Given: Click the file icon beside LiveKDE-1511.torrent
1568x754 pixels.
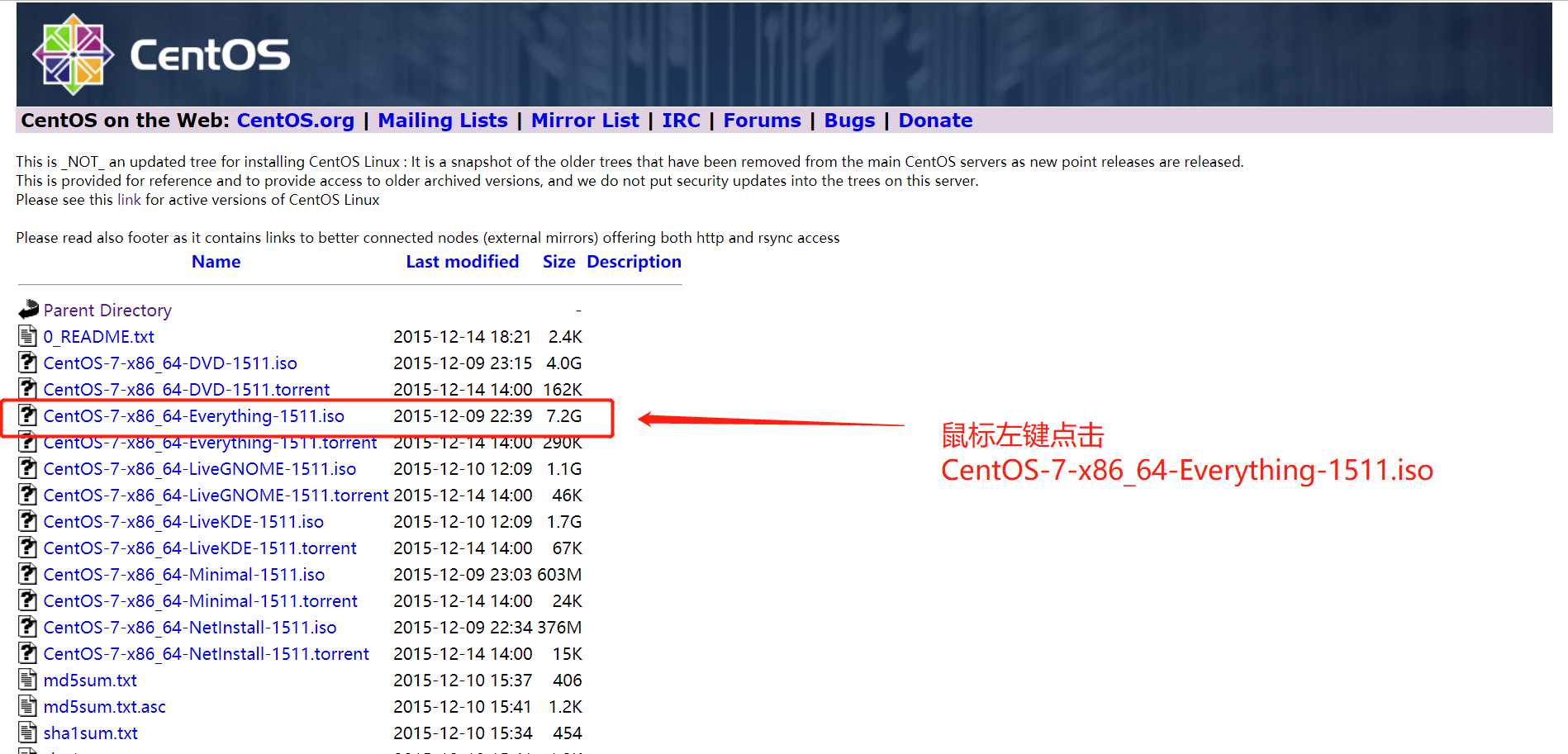Looking at the screenshot, I should pyautogui.click(x=28, y=548).
